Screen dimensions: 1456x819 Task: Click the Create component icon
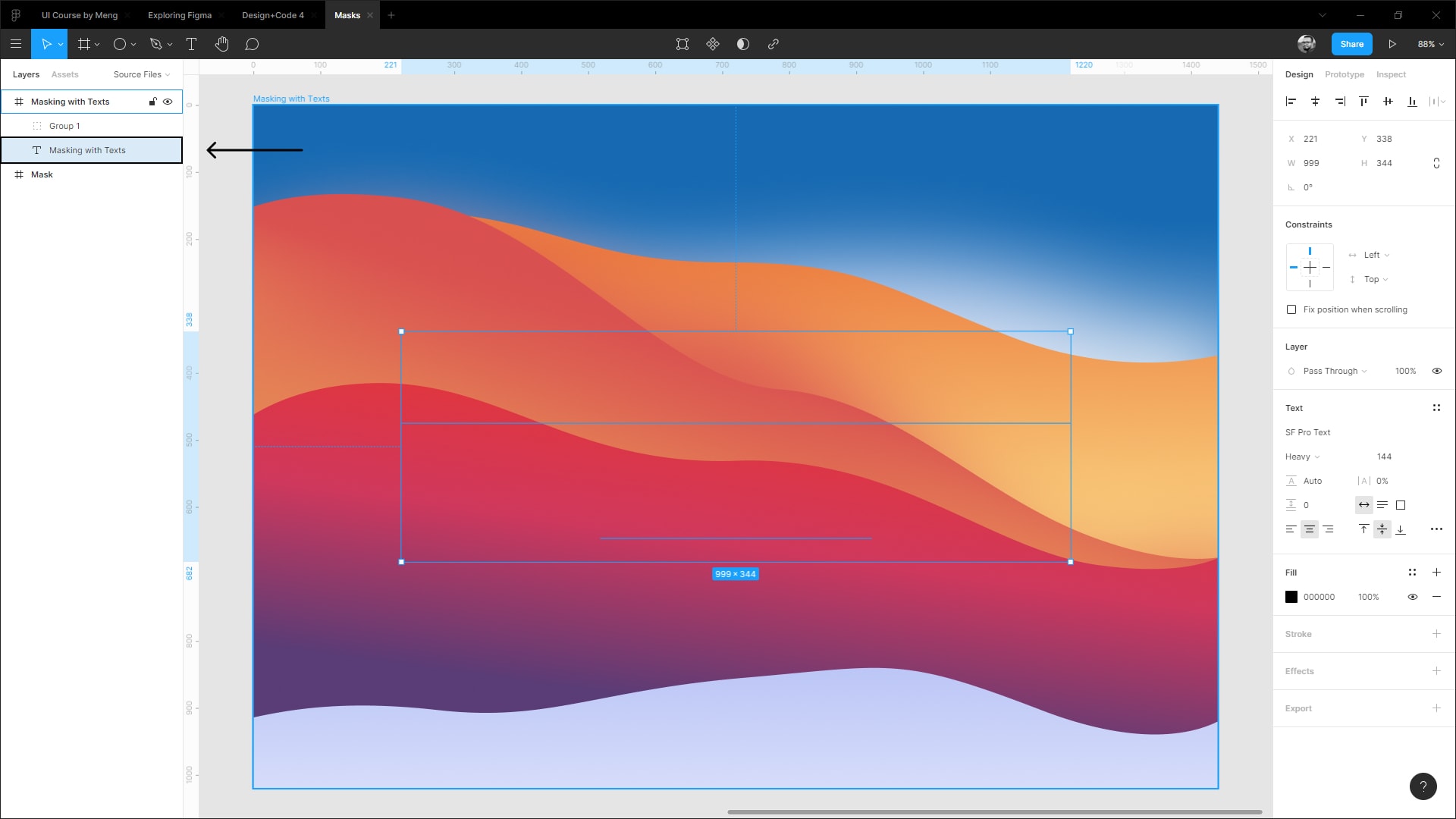tap(712, 44)
